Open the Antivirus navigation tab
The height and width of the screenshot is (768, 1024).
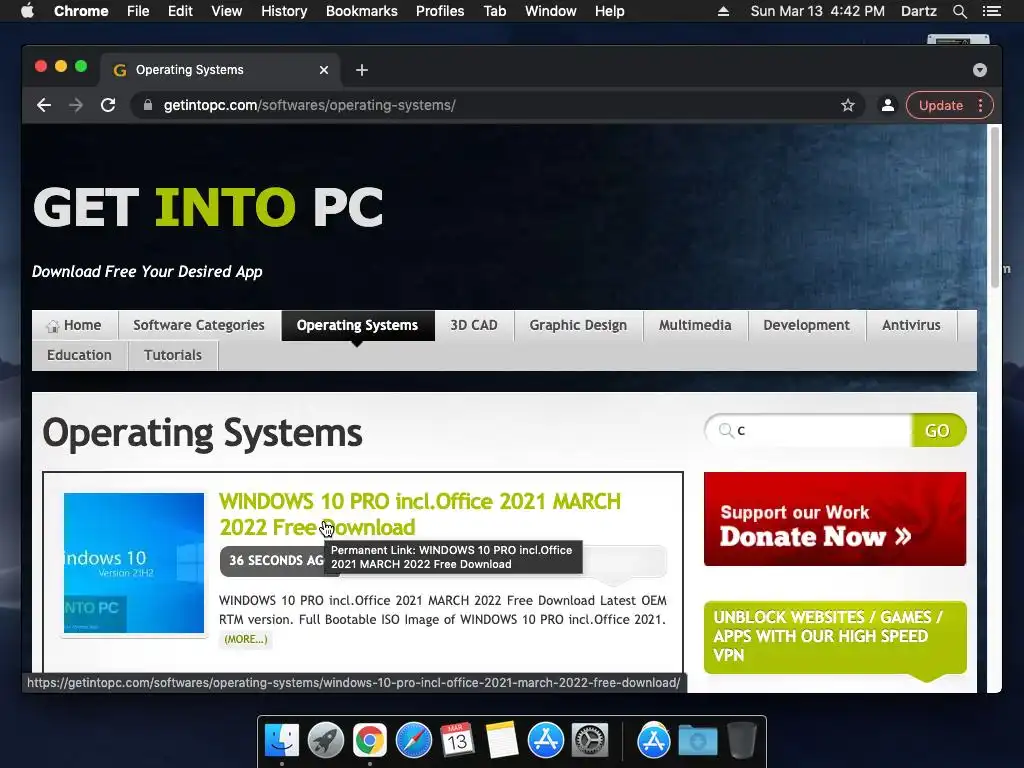[x=911, y=325]
